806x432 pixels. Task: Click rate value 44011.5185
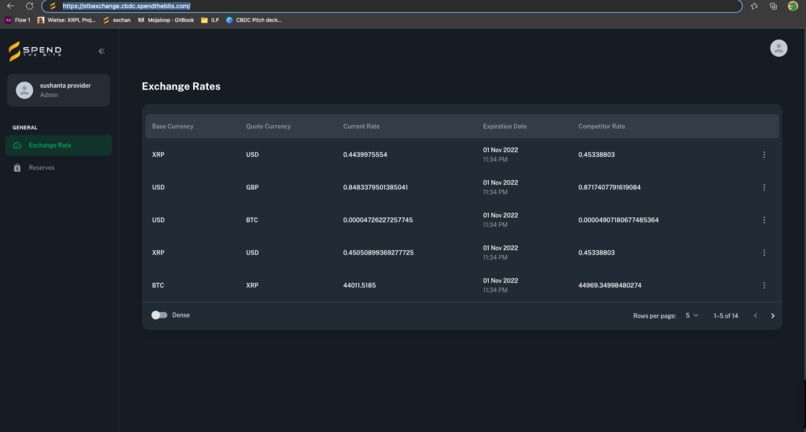359,285
